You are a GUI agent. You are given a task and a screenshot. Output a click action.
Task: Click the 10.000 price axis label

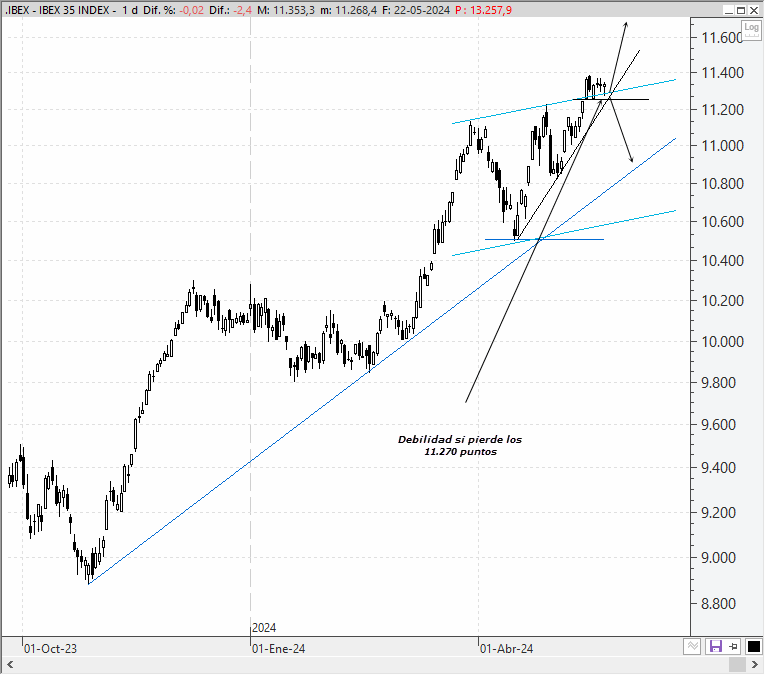pos(723,341)
